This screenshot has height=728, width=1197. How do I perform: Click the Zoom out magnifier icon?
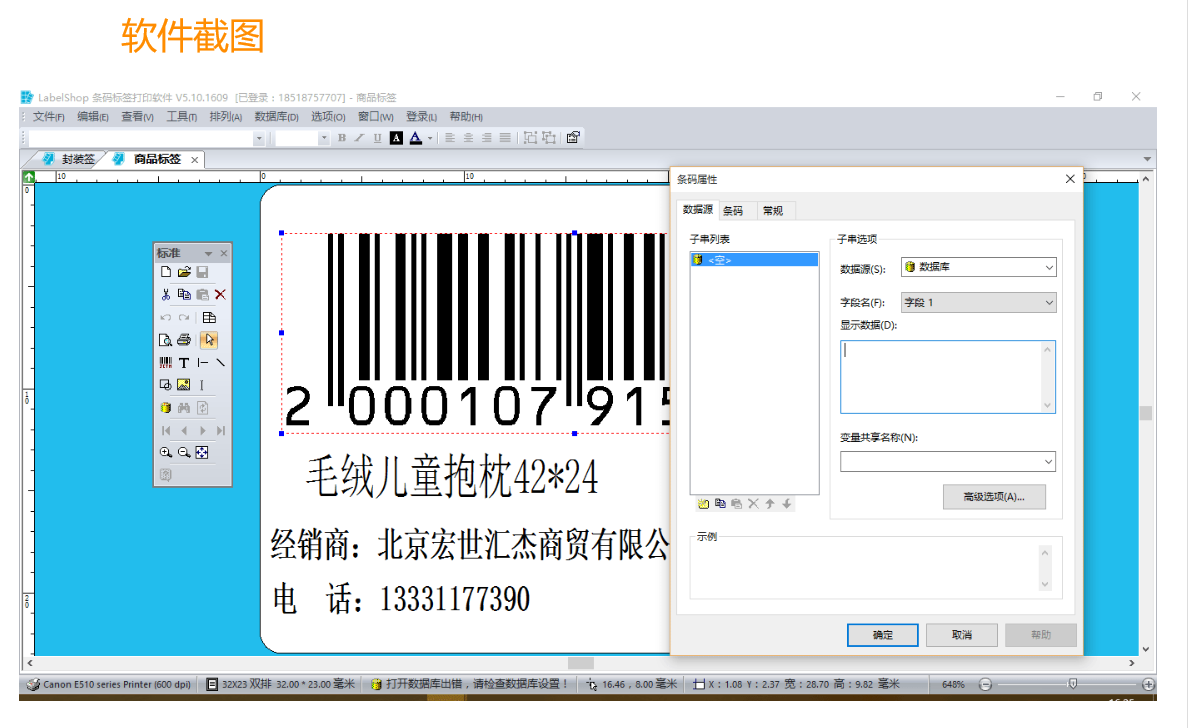(184, 453)
